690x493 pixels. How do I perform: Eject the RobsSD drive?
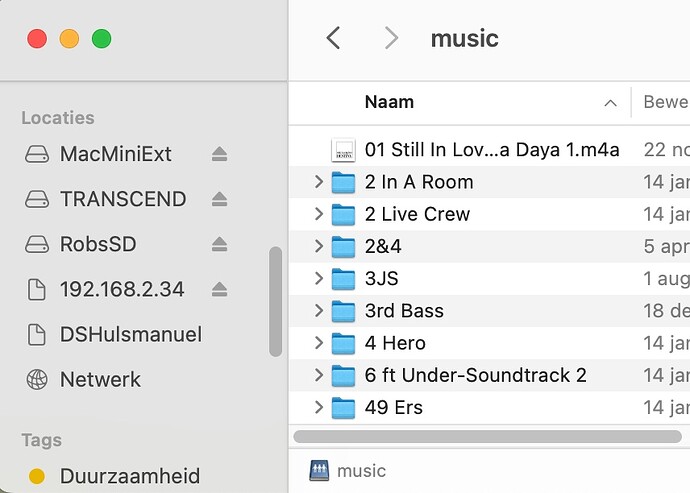[x=219, y=244]
